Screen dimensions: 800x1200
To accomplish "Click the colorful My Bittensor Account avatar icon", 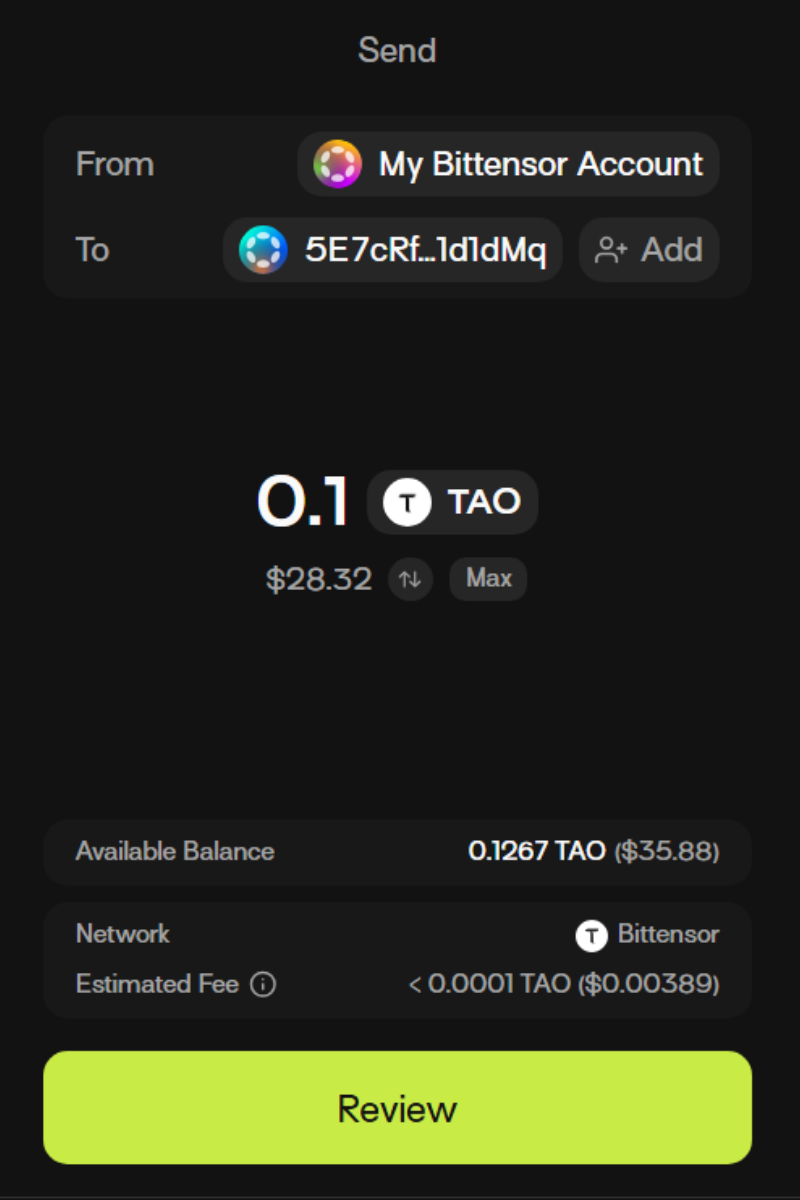I will coord(337,164).
